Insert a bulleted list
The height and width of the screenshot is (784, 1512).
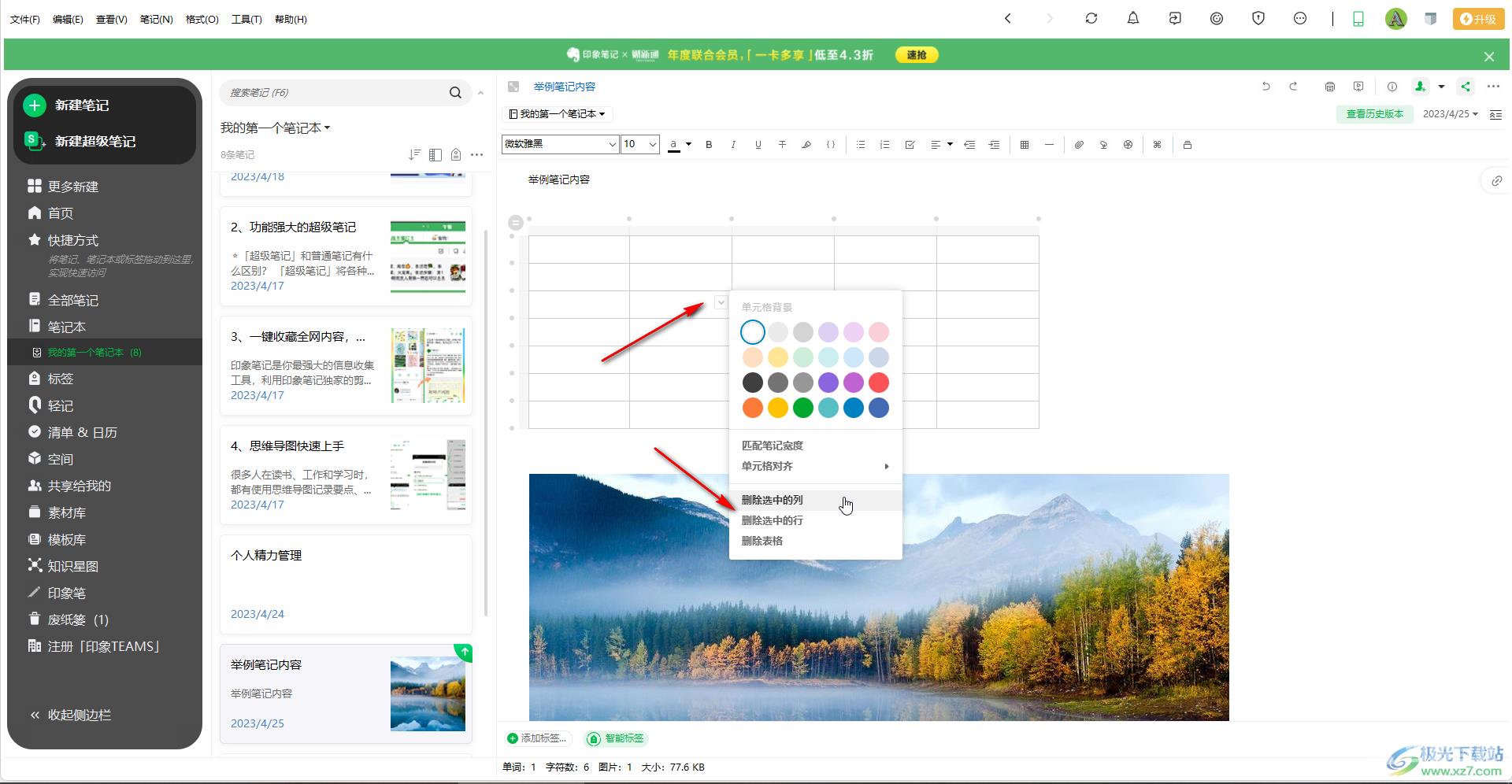(x=861, y=145)
